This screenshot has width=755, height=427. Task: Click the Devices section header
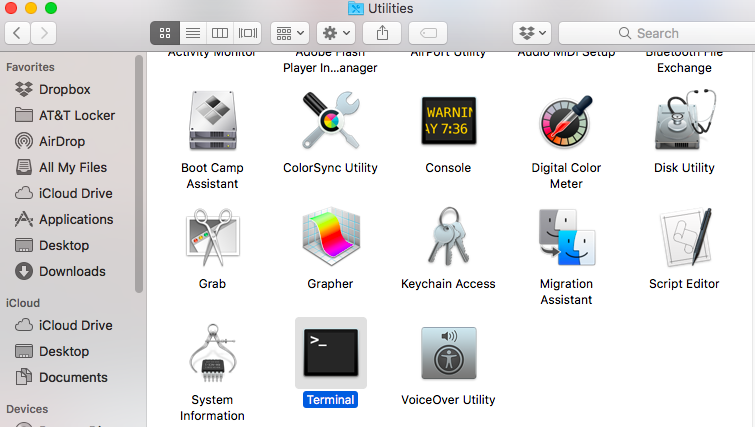click(x=27, y=409)
